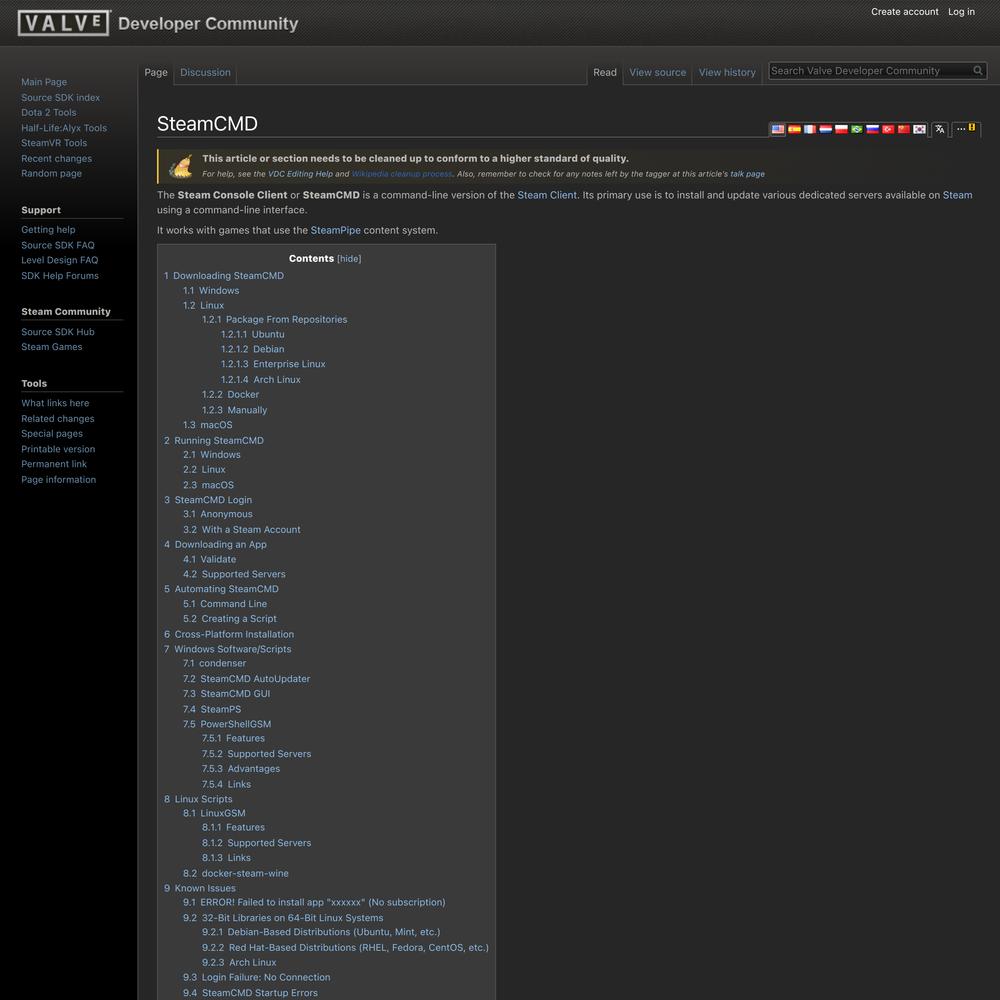Select the Polish flag language icon
The image size is (1000, 1000).
(x=841, y=129)
